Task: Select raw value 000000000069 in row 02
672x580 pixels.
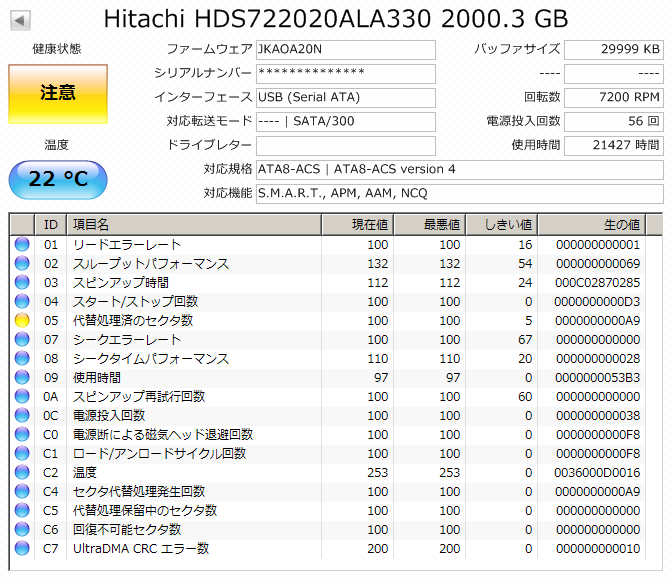Action: [x=598, y=264]
